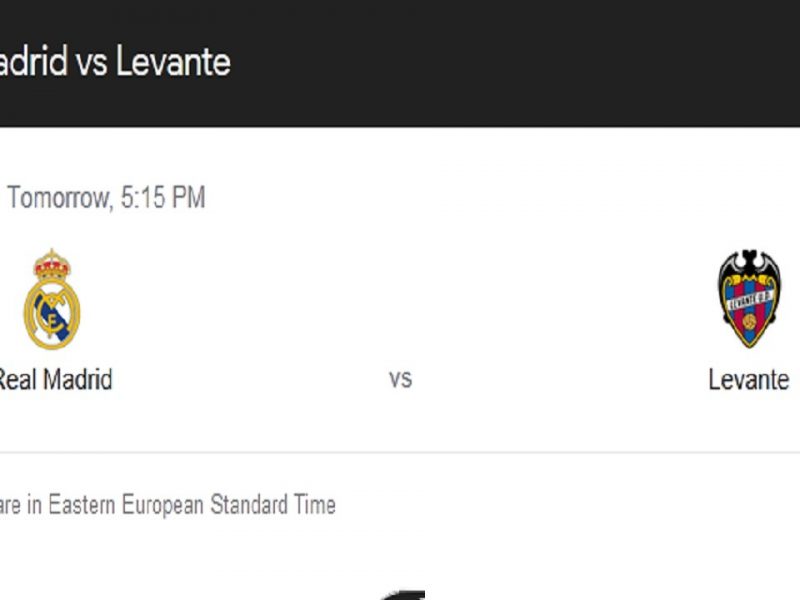Viewport: 800px width, 600px height.
Task: Click the football inside the Levante badge
Action: click(x=749, y=322)
